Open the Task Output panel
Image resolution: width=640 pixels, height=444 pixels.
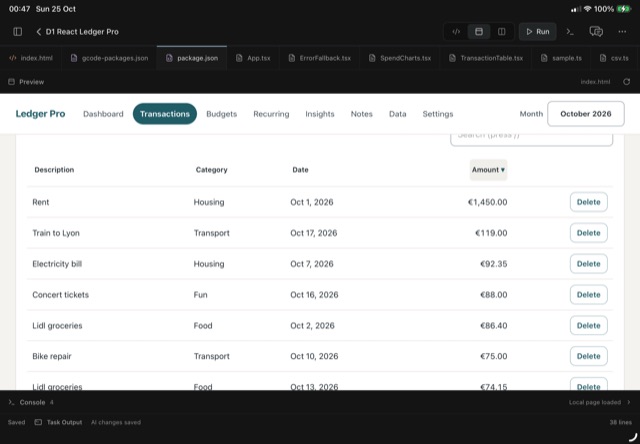[x=58, y=422]
